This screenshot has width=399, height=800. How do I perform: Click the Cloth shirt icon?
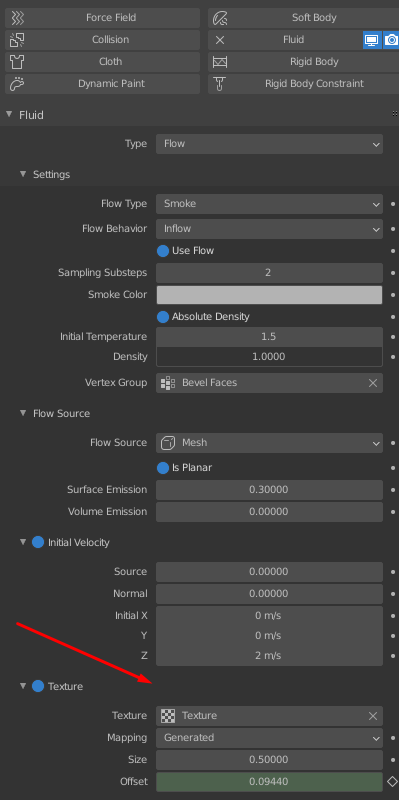coord(17,62)
